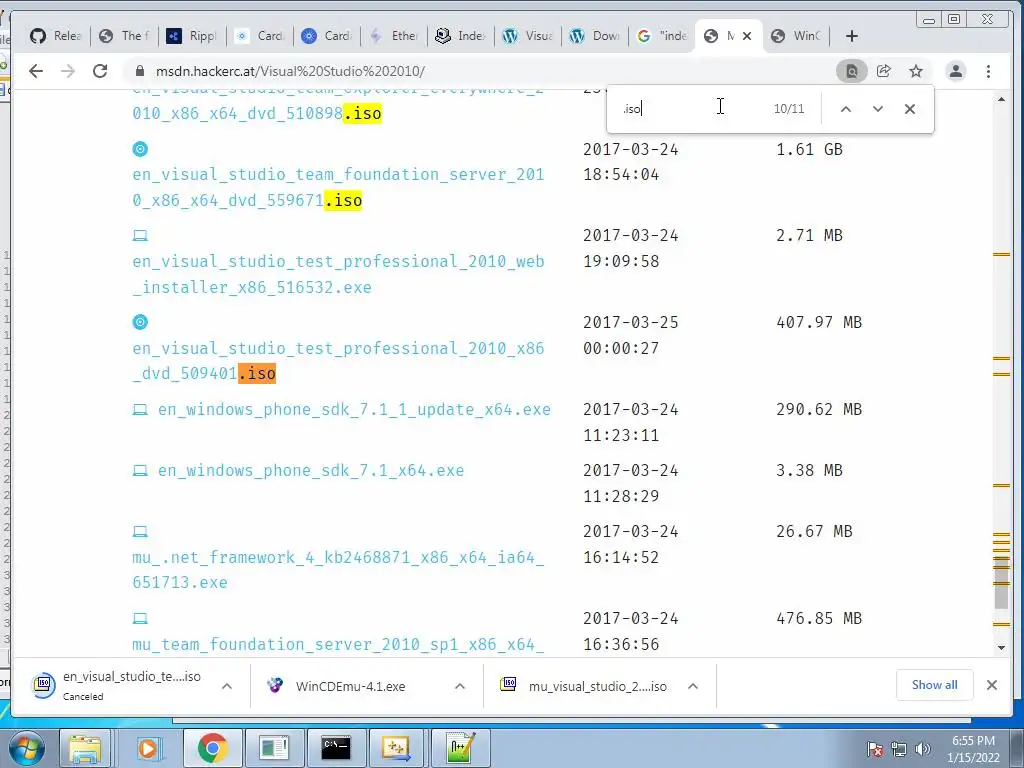
Task: Open Windows Explorer from taskbar
Action: [86, 748]
